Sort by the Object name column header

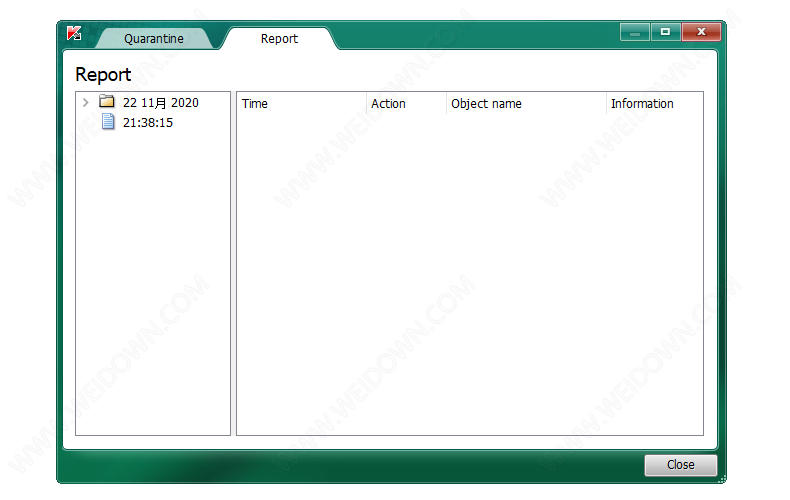click(525, 104)
